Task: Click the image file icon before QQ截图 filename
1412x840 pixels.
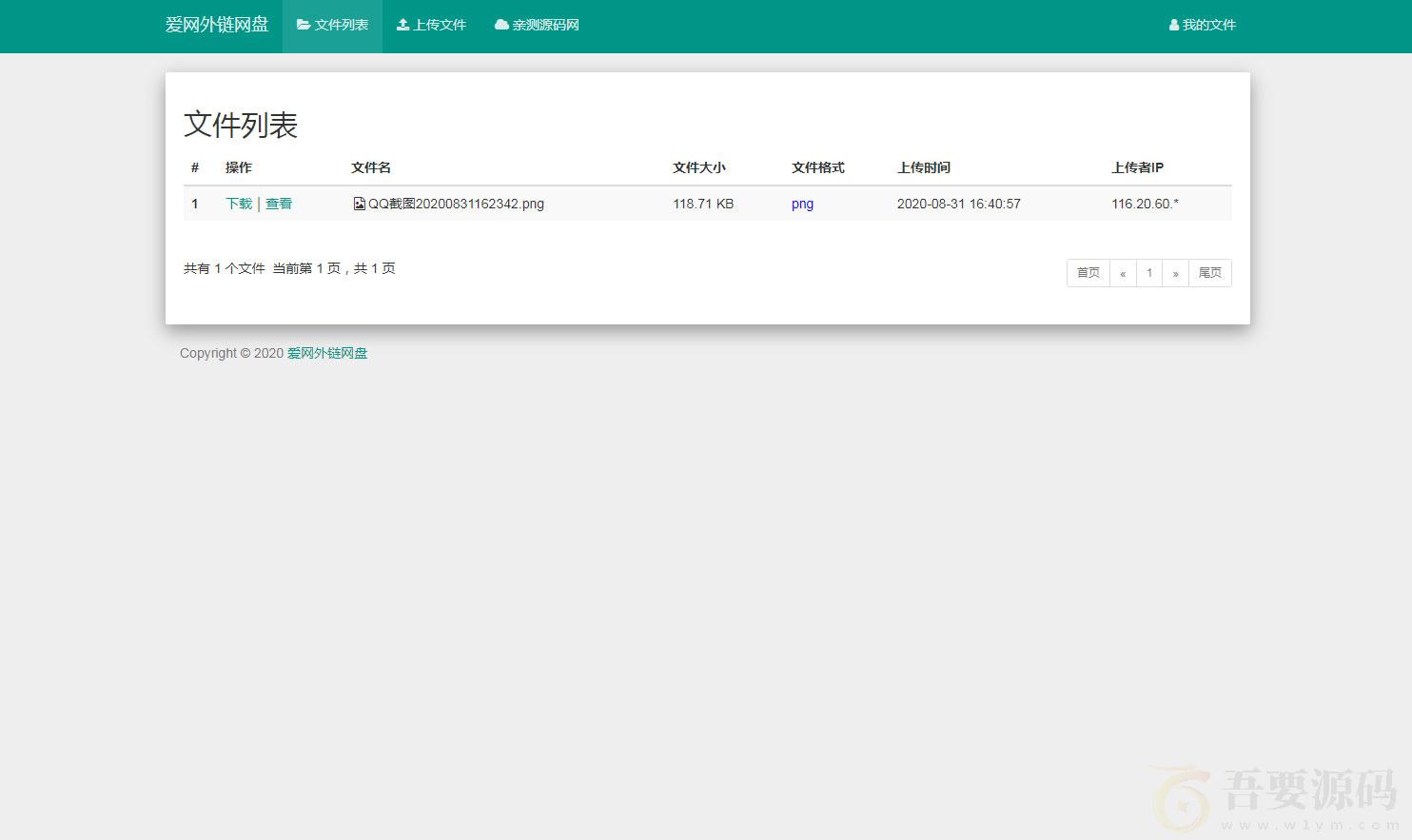Action: pyautogui.click(x=359, y=204)
